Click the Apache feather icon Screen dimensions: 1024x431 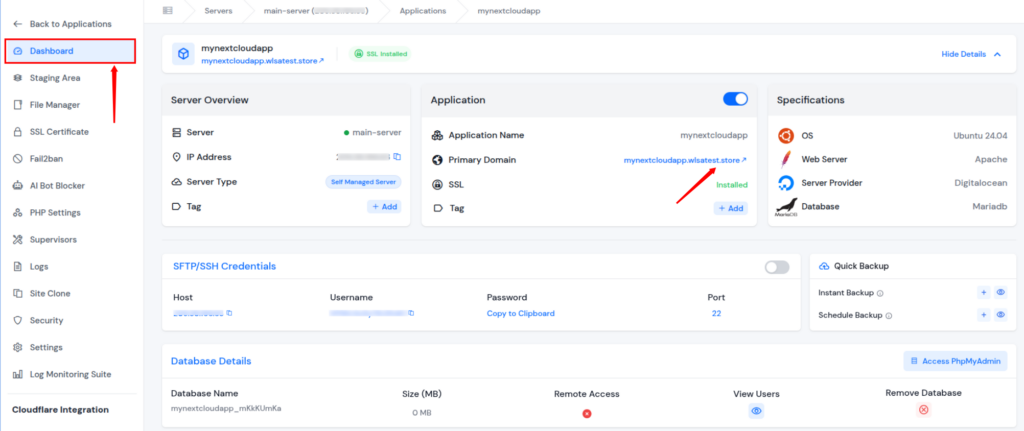click(x=786, y=159)
